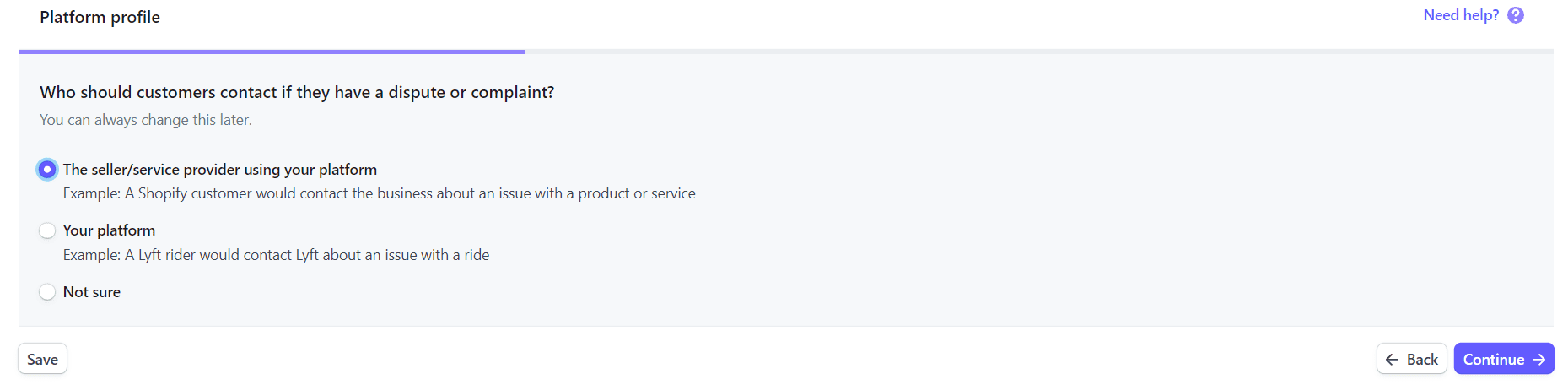Viewport: 1568px width, 385px height.
Task: Click the Shopify customer example description
Action: 380,193
